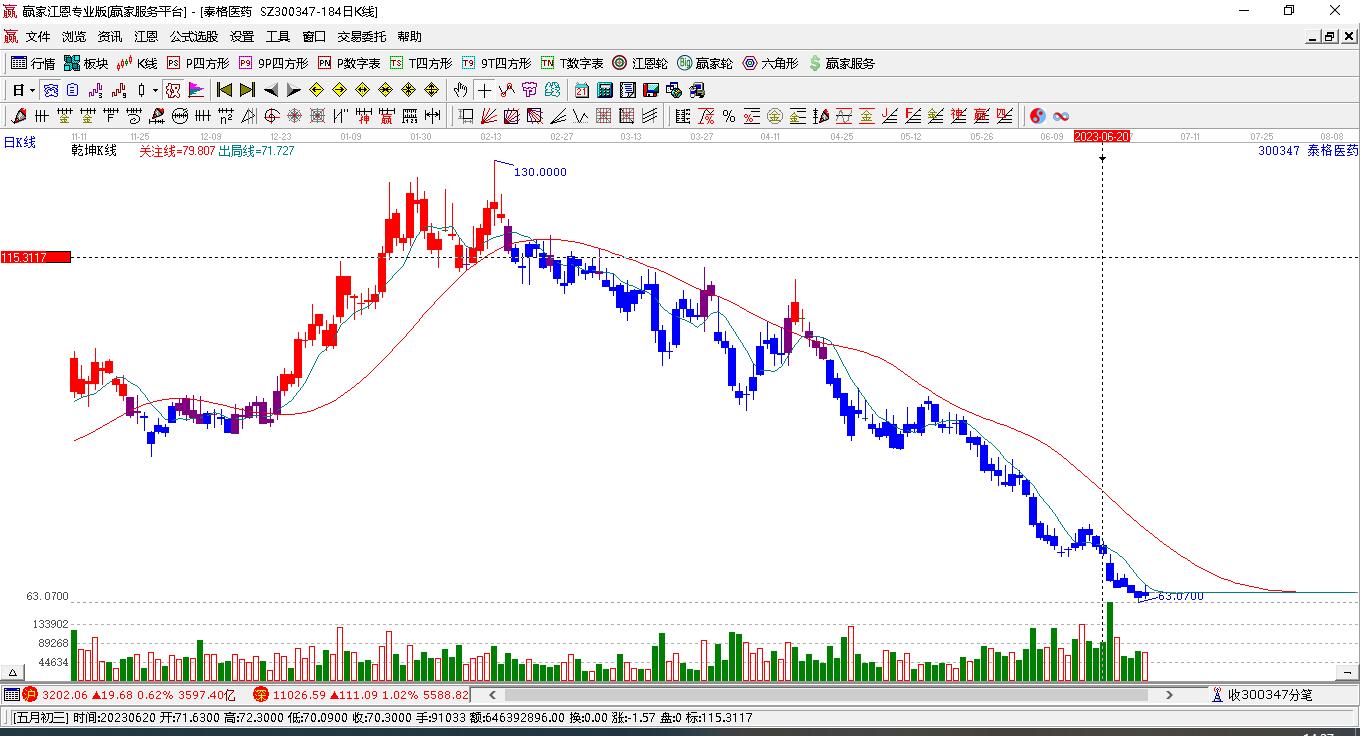Open the 资讯 menu
The image size is (1360, 736).
[110, 36]
